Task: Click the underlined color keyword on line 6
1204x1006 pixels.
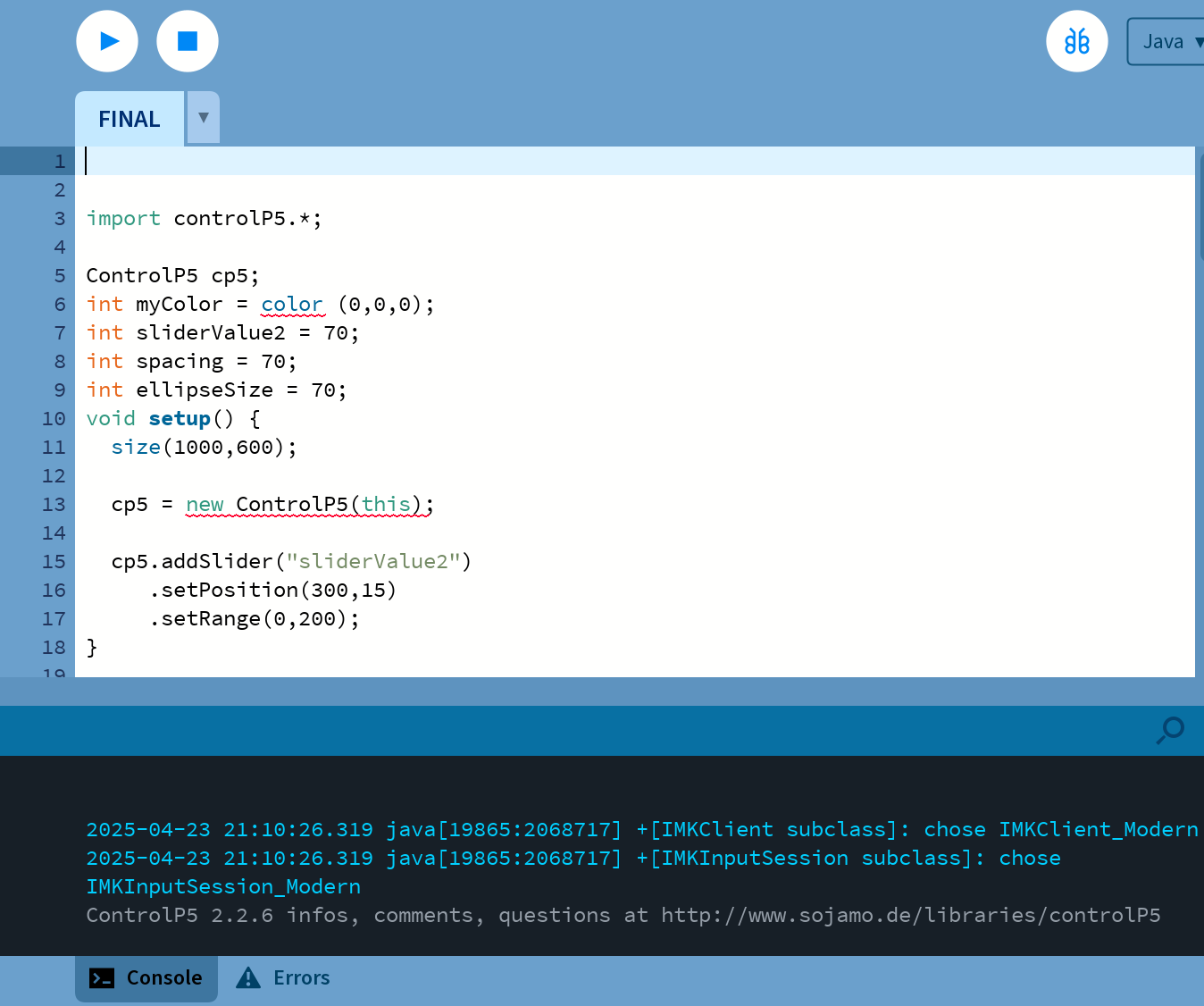Action: click(x=292, y=305)
